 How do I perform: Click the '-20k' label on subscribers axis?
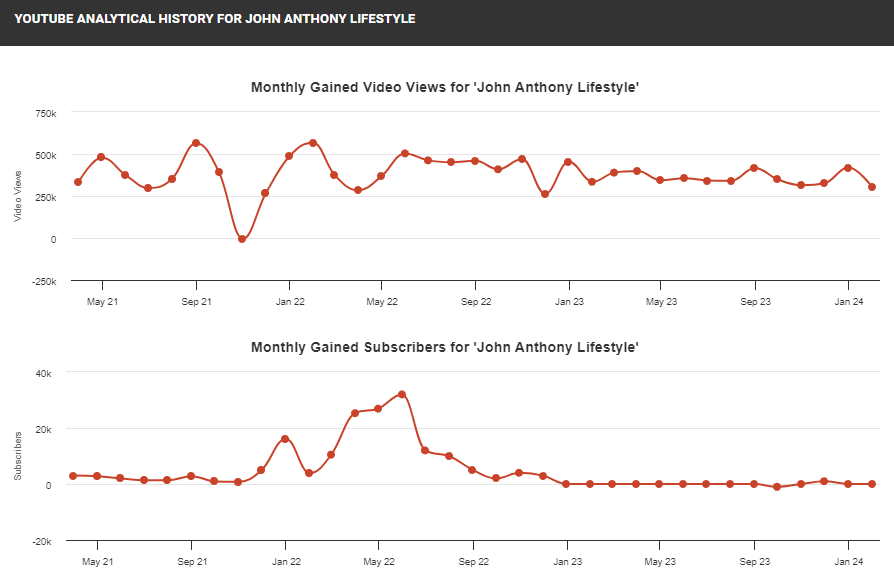point(42,542)
